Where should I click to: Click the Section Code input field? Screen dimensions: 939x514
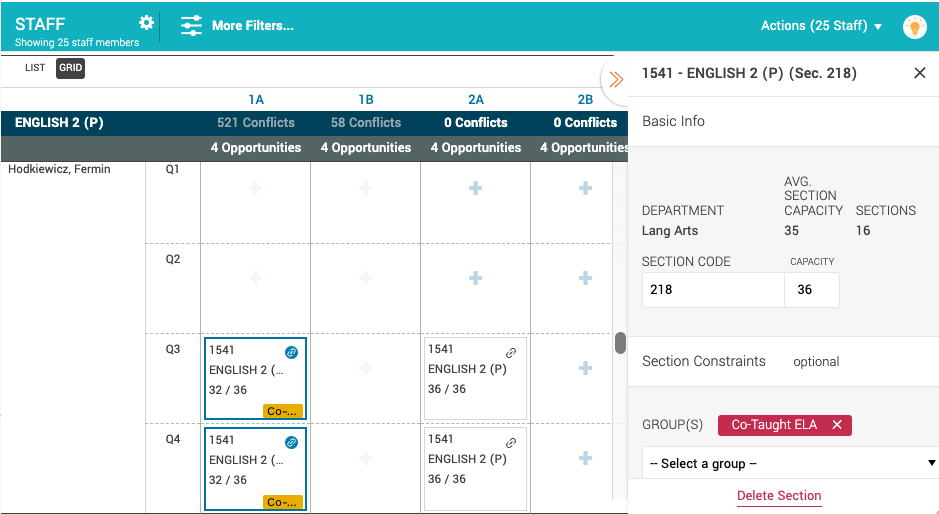point(712,290)
